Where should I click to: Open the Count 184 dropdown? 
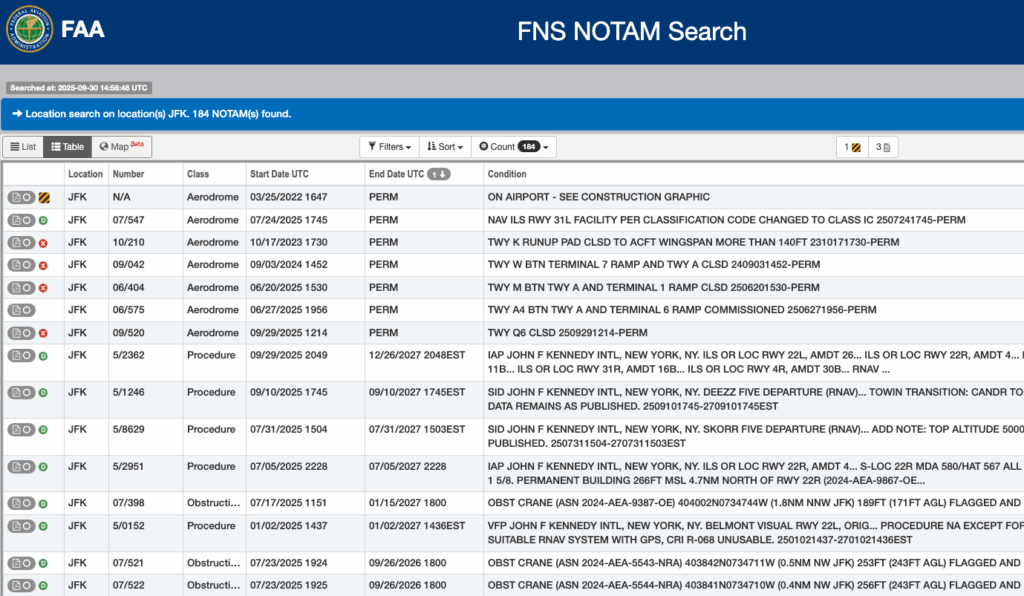click(x=512, y=146)
